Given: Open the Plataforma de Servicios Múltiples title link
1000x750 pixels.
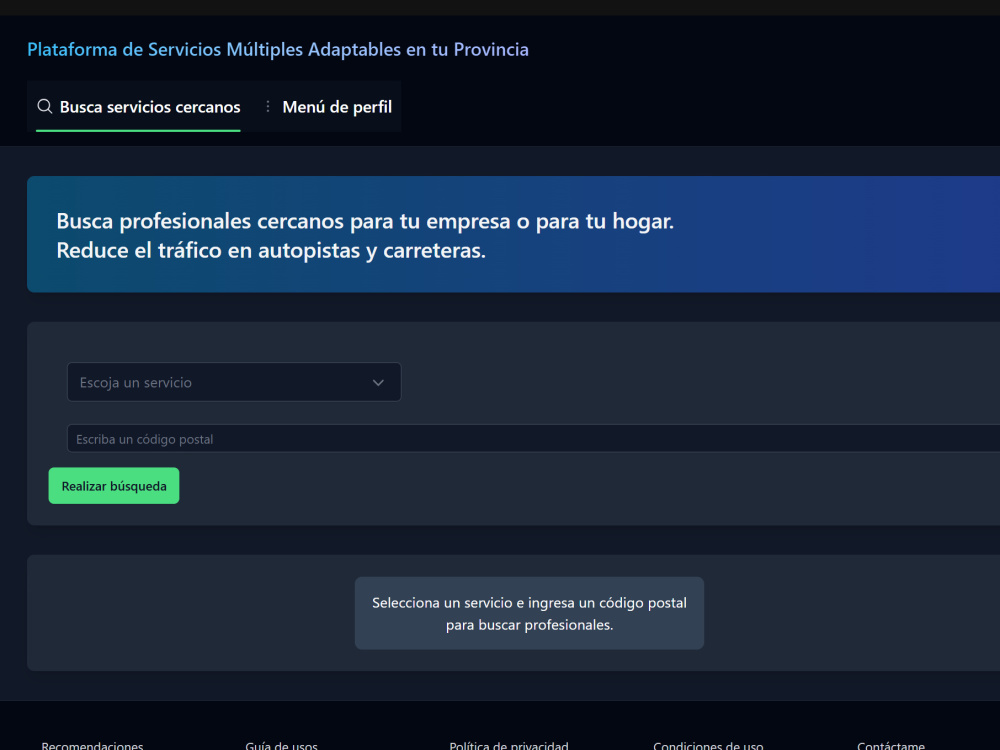Looking at the screenshot, I should (278, 50).
